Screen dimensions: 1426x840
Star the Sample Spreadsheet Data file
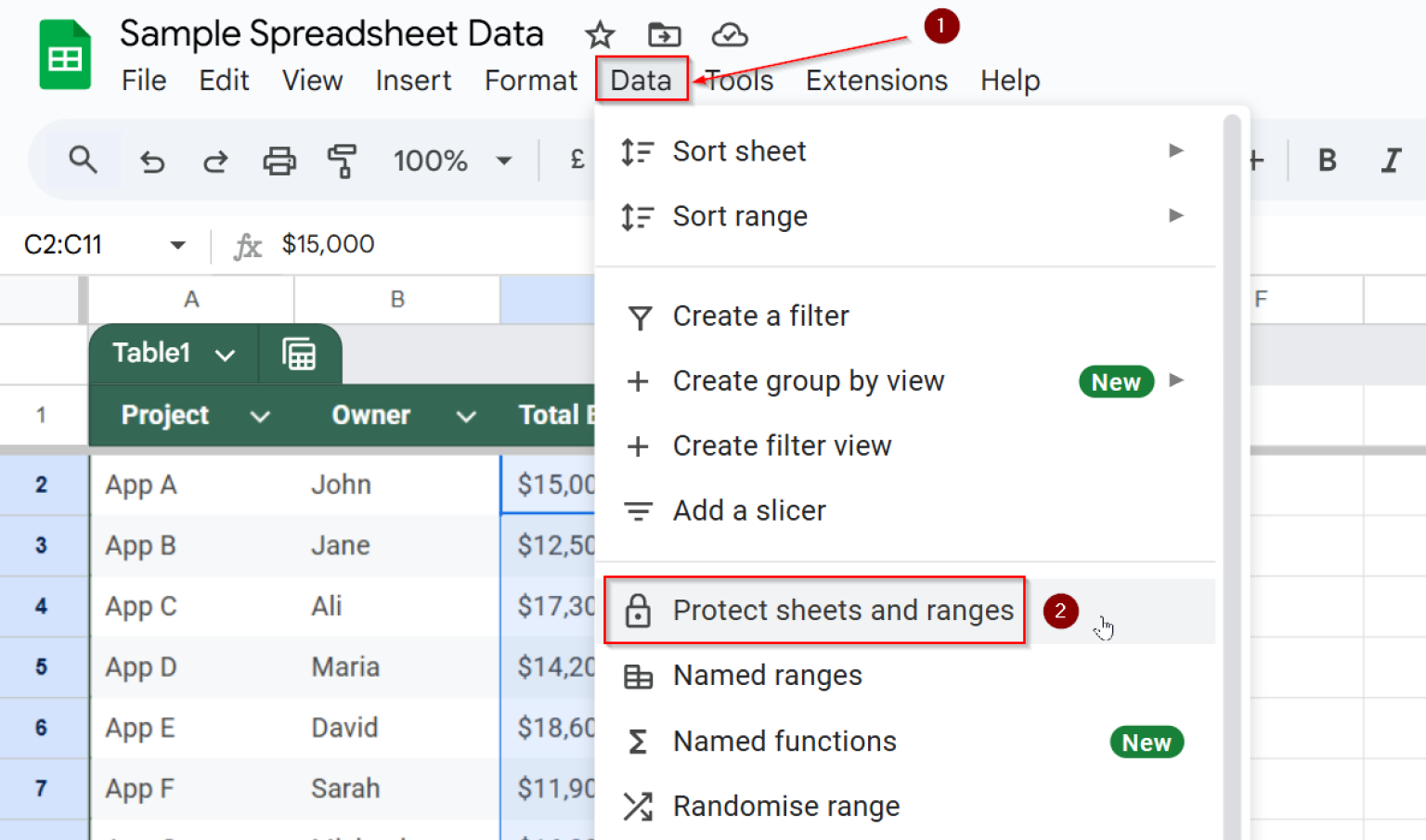pyautogui.click(x=599, y=34)
